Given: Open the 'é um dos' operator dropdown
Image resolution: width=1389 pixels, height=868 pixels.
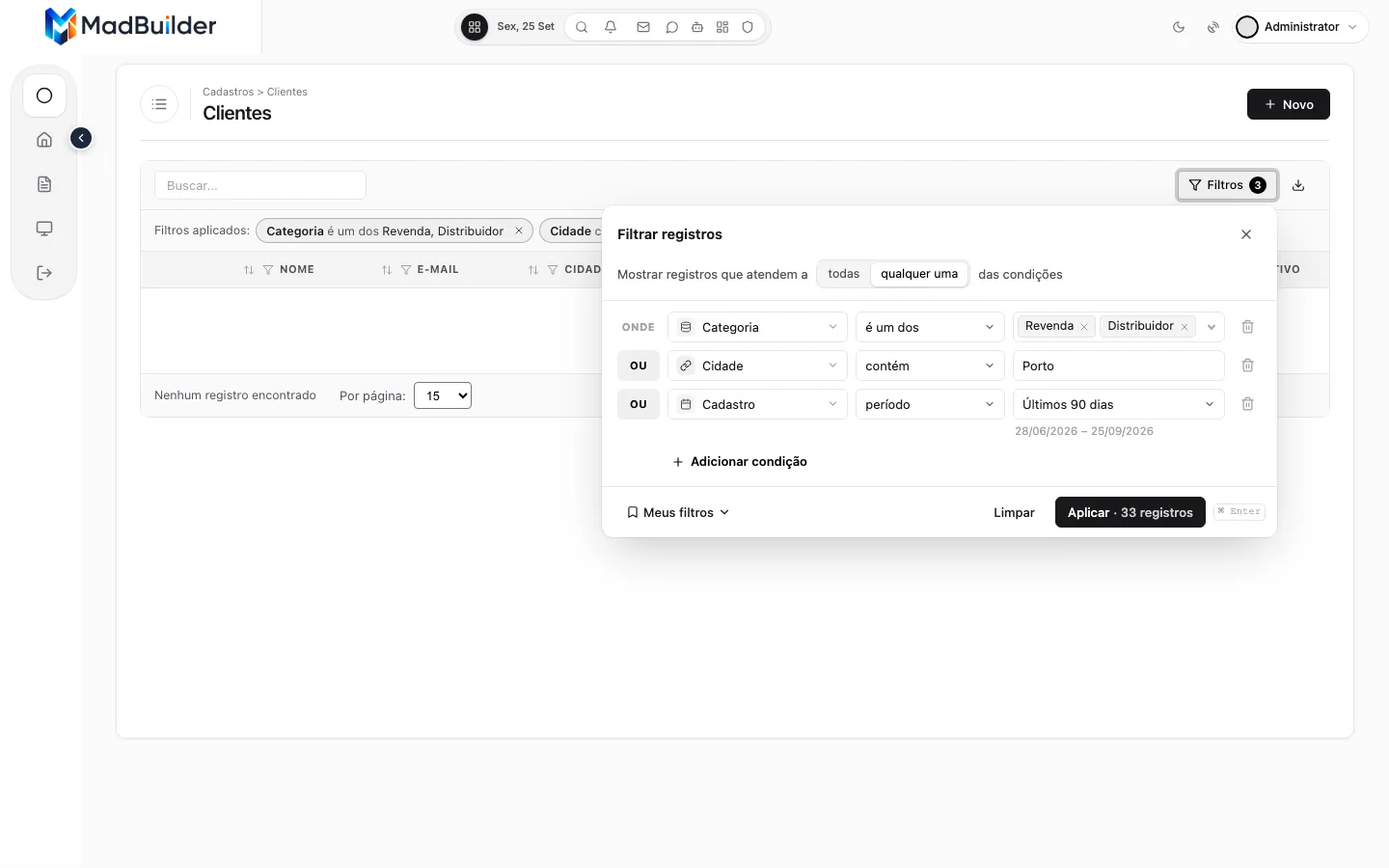Looking at the screenshot, I should point(930,327).
